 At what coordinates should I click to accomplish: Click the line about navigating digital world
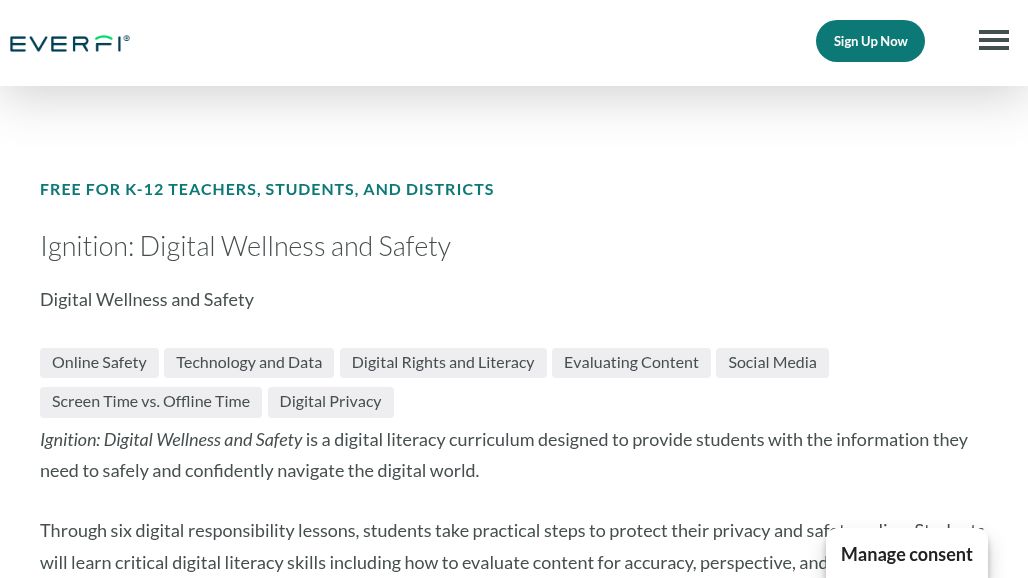[260, 471]
